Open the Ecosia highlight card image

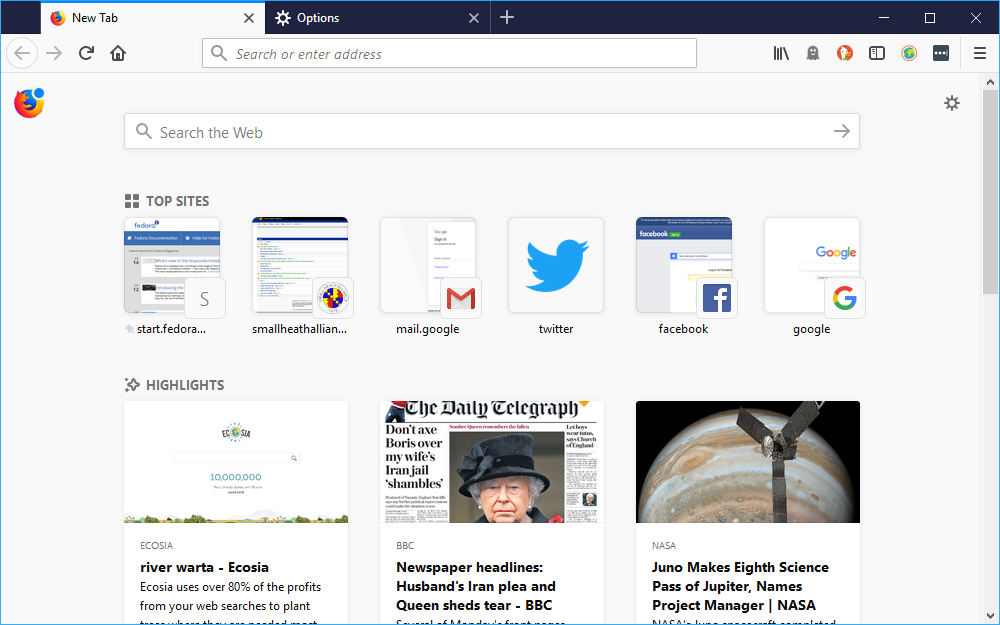[236, 462]
